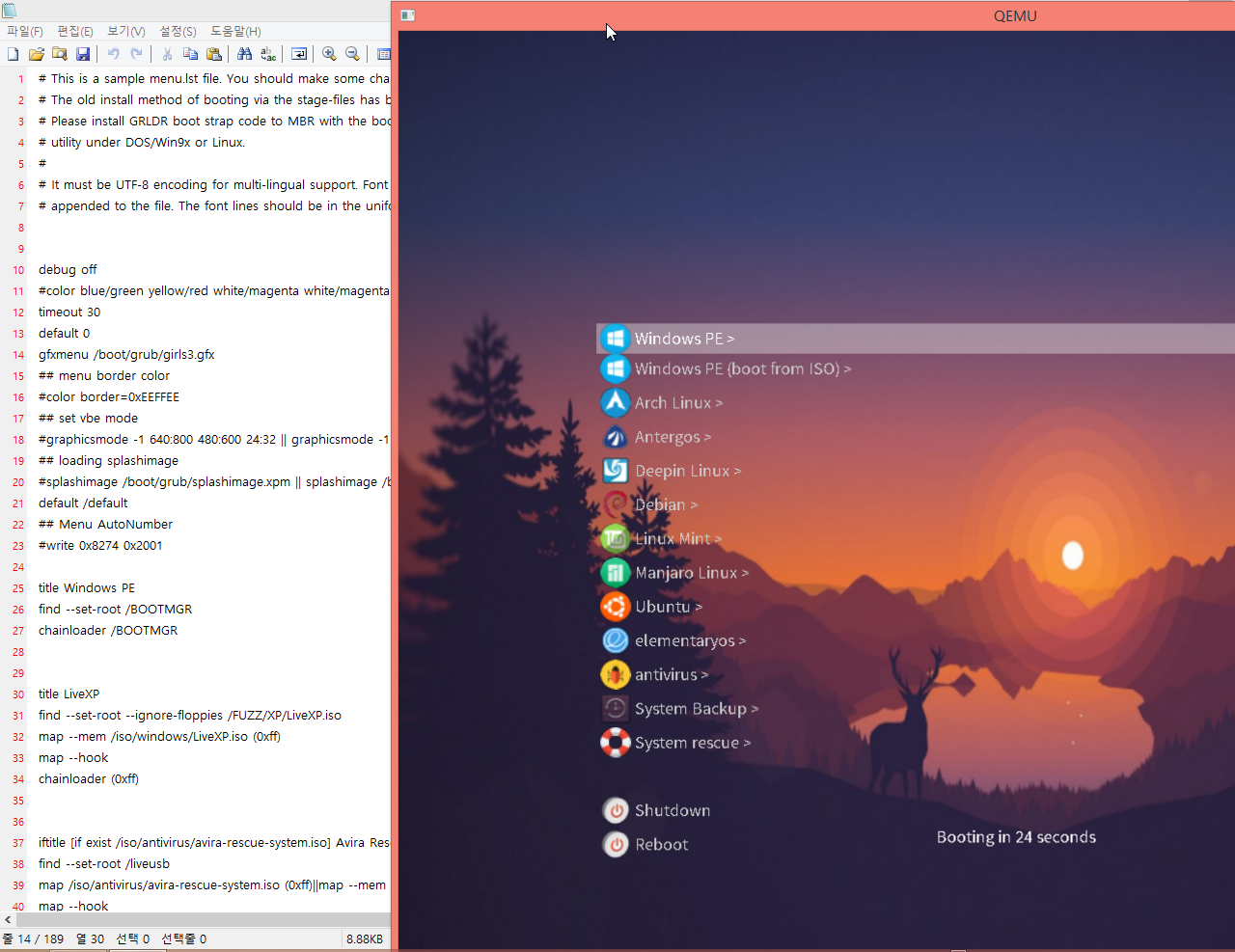Viewport: 1235px width, 952px height.
Task: Expand the Arch Linux submenu label
Action: pyautogui.click(x=678, y=402)
